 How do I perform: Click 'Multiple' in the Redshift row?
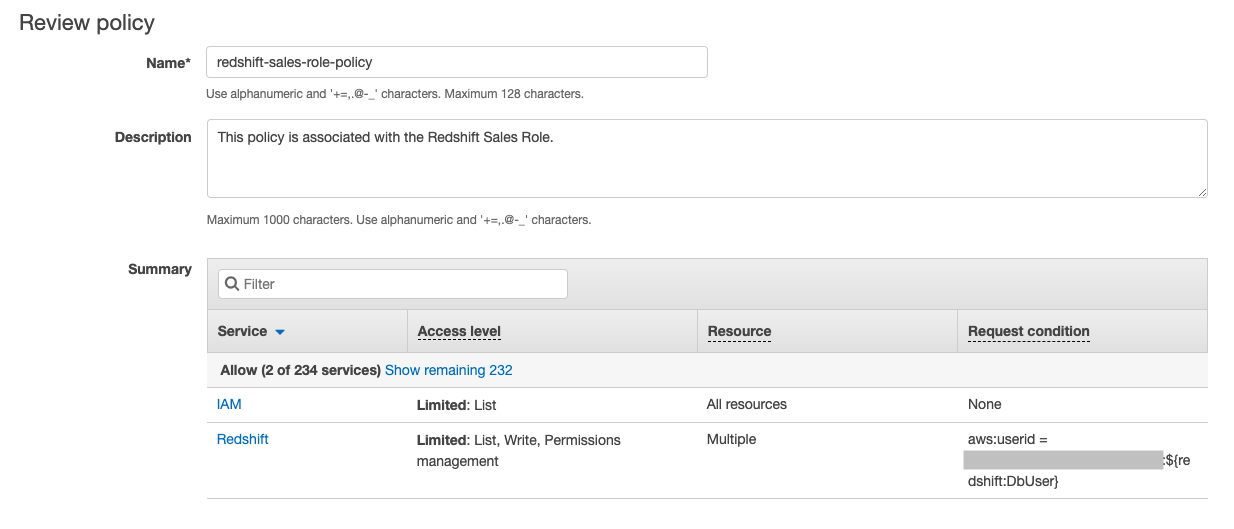pyautogui.click(x=731, y=439)
